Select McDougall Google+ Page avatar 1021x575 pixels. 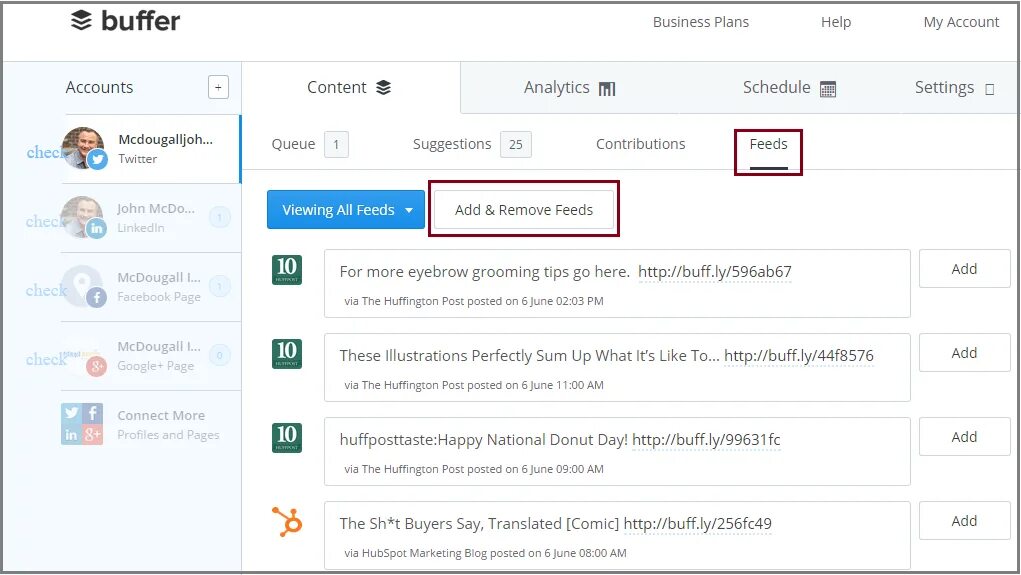point(83,356)
